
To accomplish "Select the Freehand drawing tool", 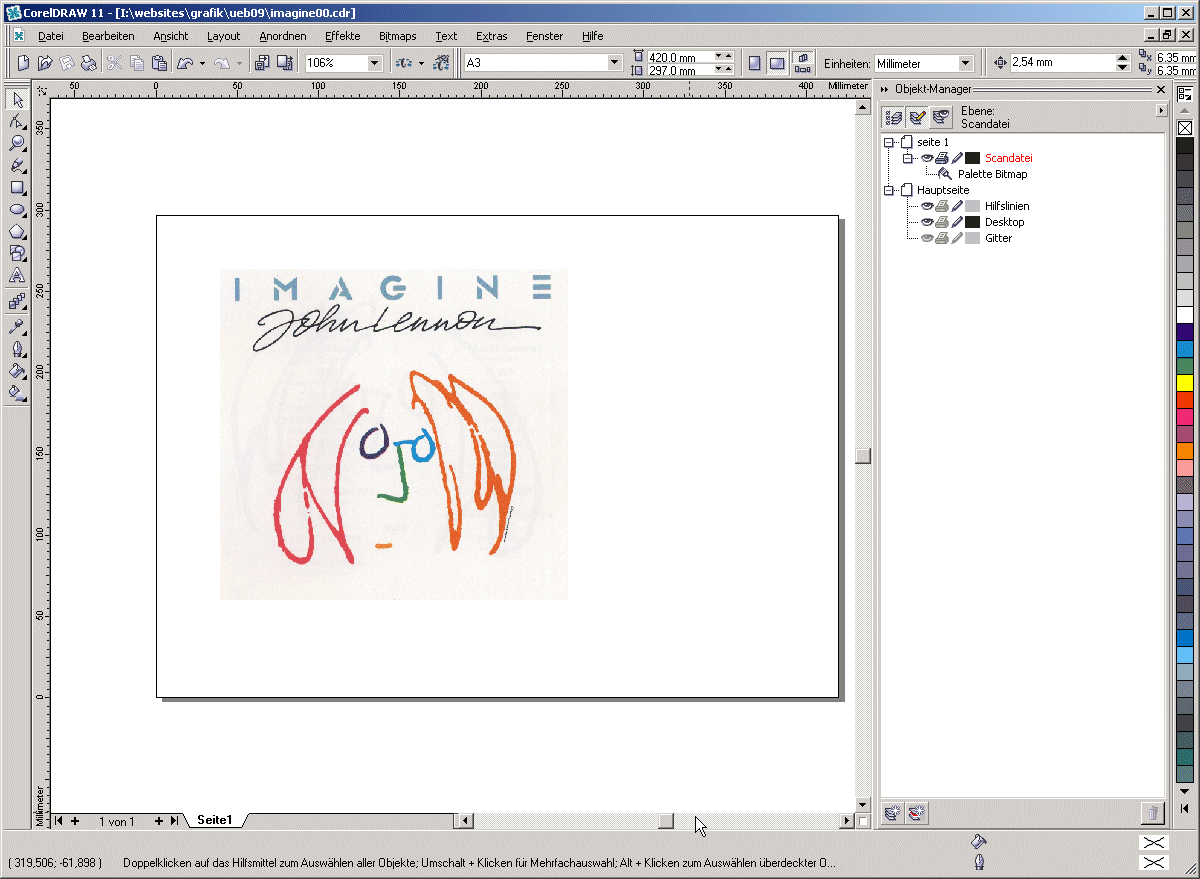I will tap(17, 165).
